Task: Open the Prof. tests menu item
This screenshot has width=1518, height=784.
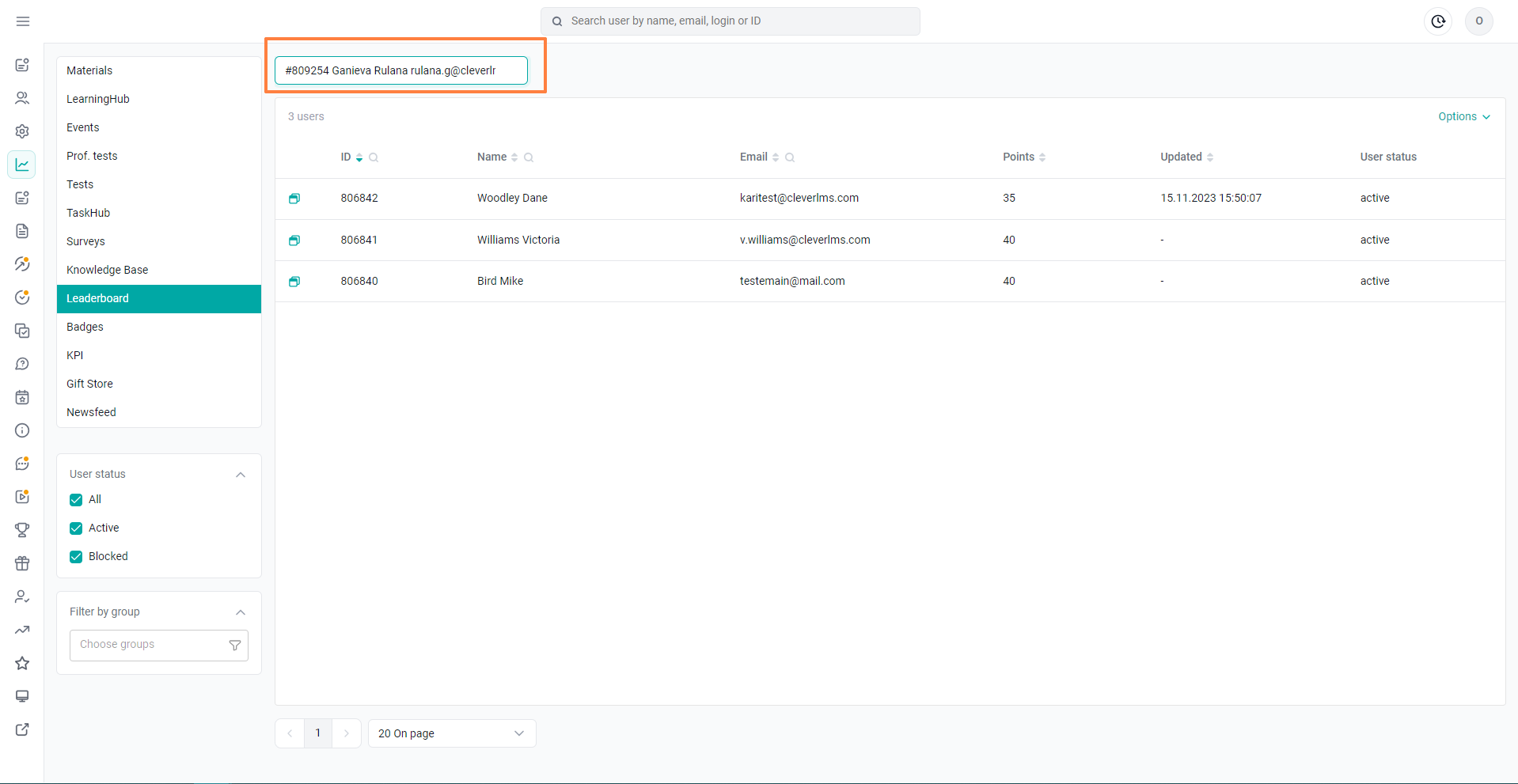Action: pyautogui.click(x=159, y=156)
